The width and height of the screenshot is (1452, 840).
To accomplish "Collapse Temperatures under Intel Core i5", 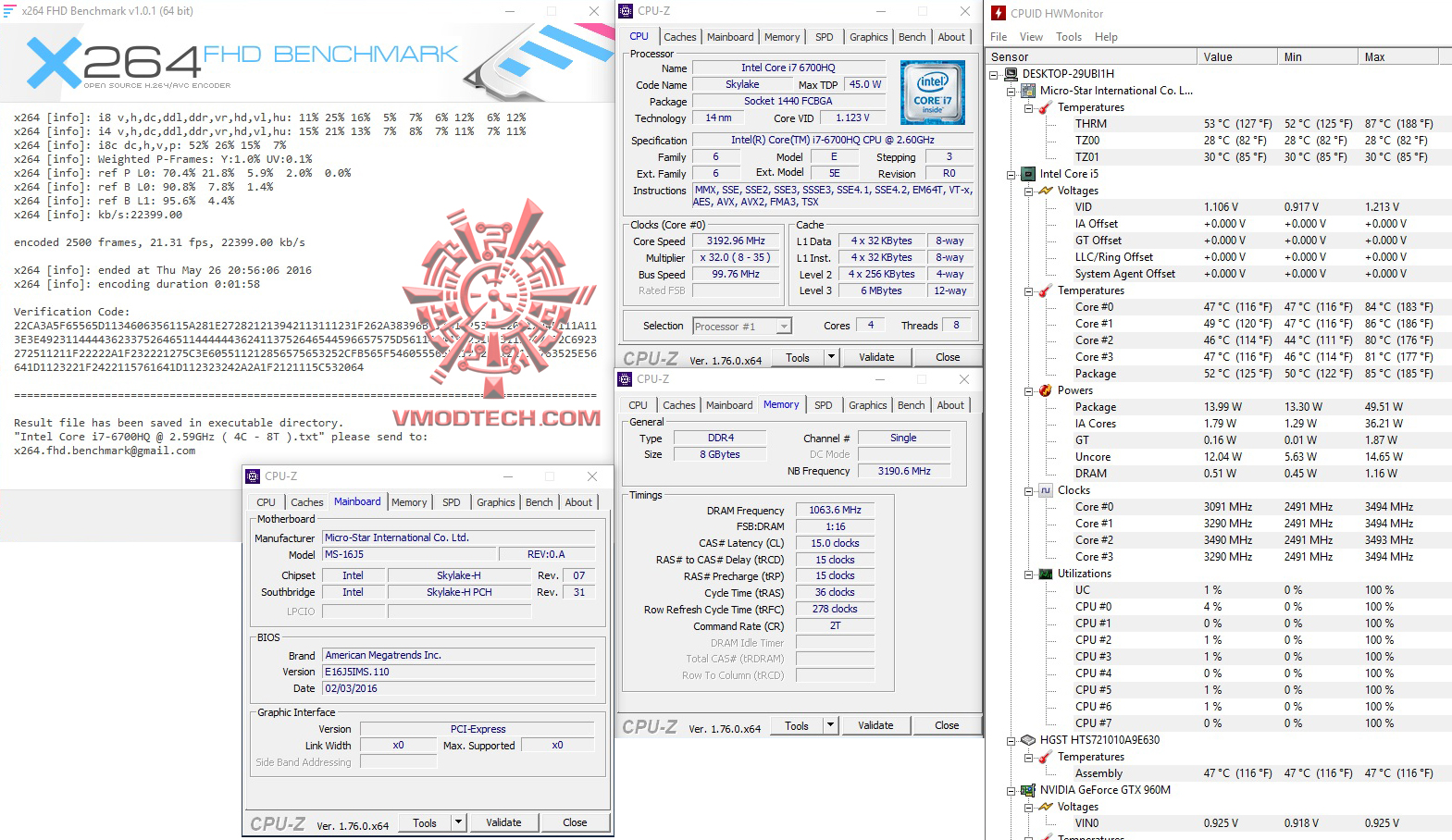I will [1029, 291].
